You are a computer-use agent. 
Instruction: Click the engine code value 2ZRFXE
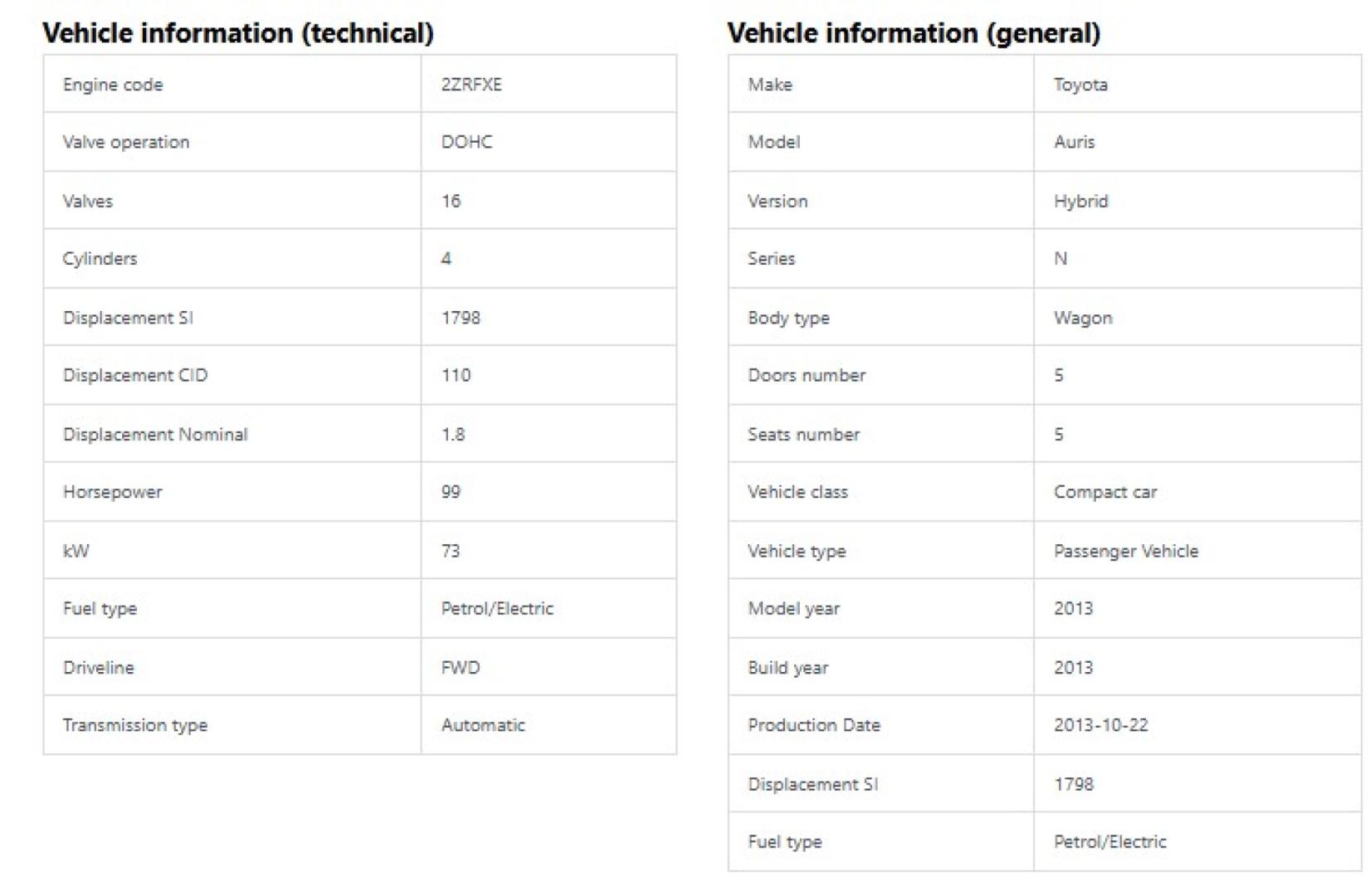pos(471,85)
